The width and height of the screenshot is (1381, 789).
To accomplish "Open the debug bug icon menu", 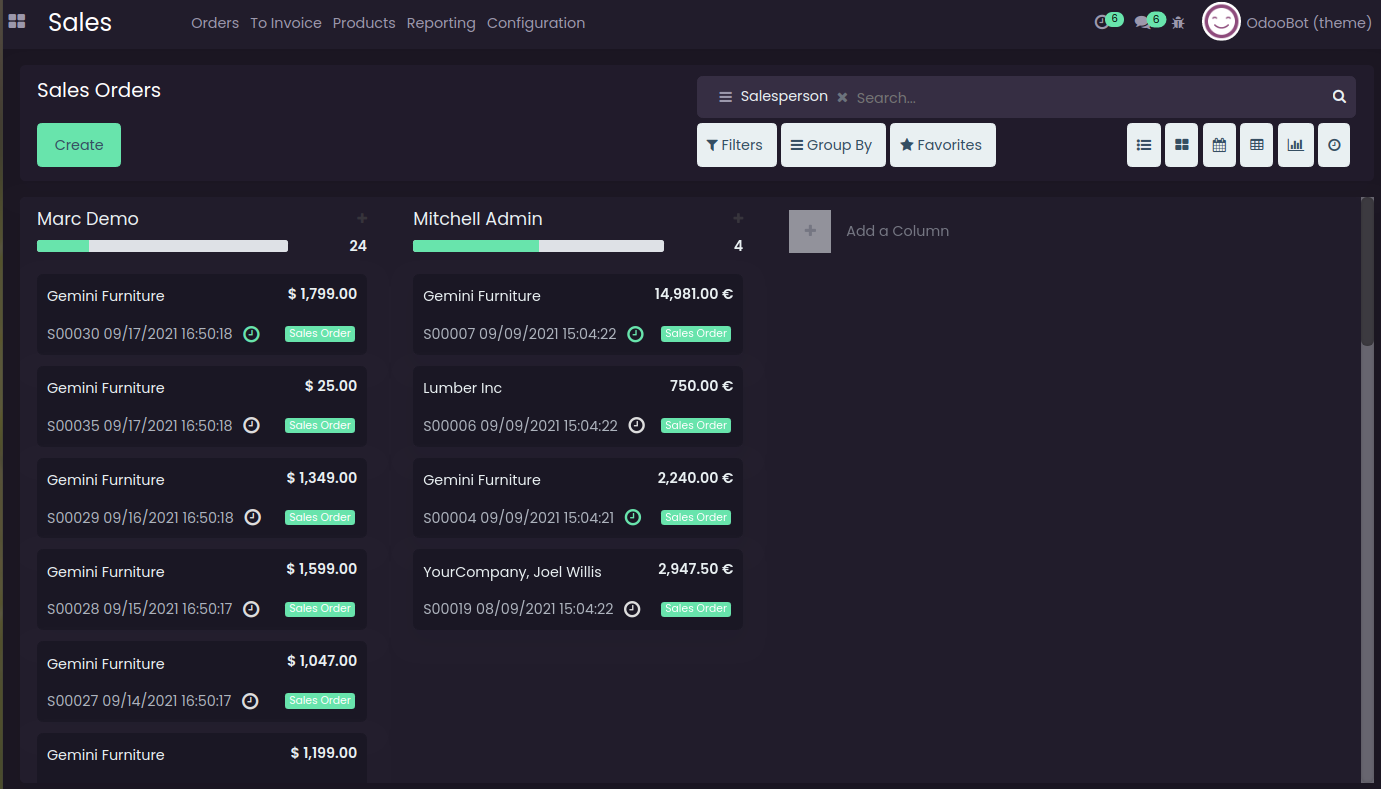I will [1178, 22].
